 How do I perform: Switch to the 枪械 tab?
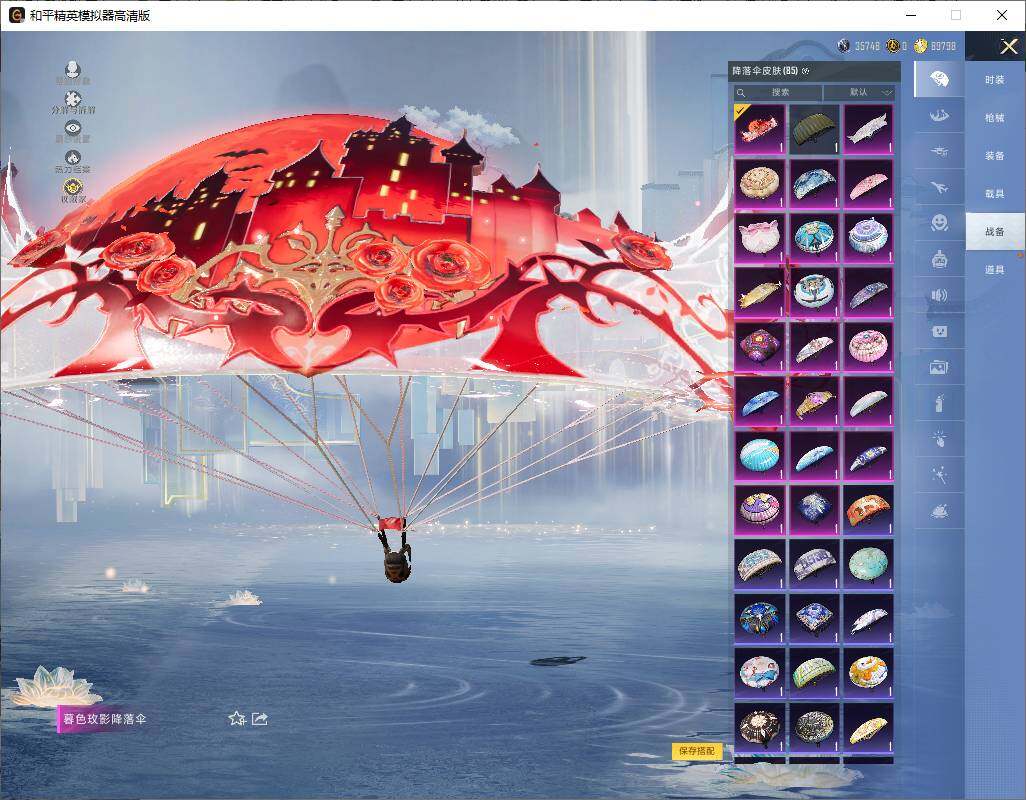(995, 118)
